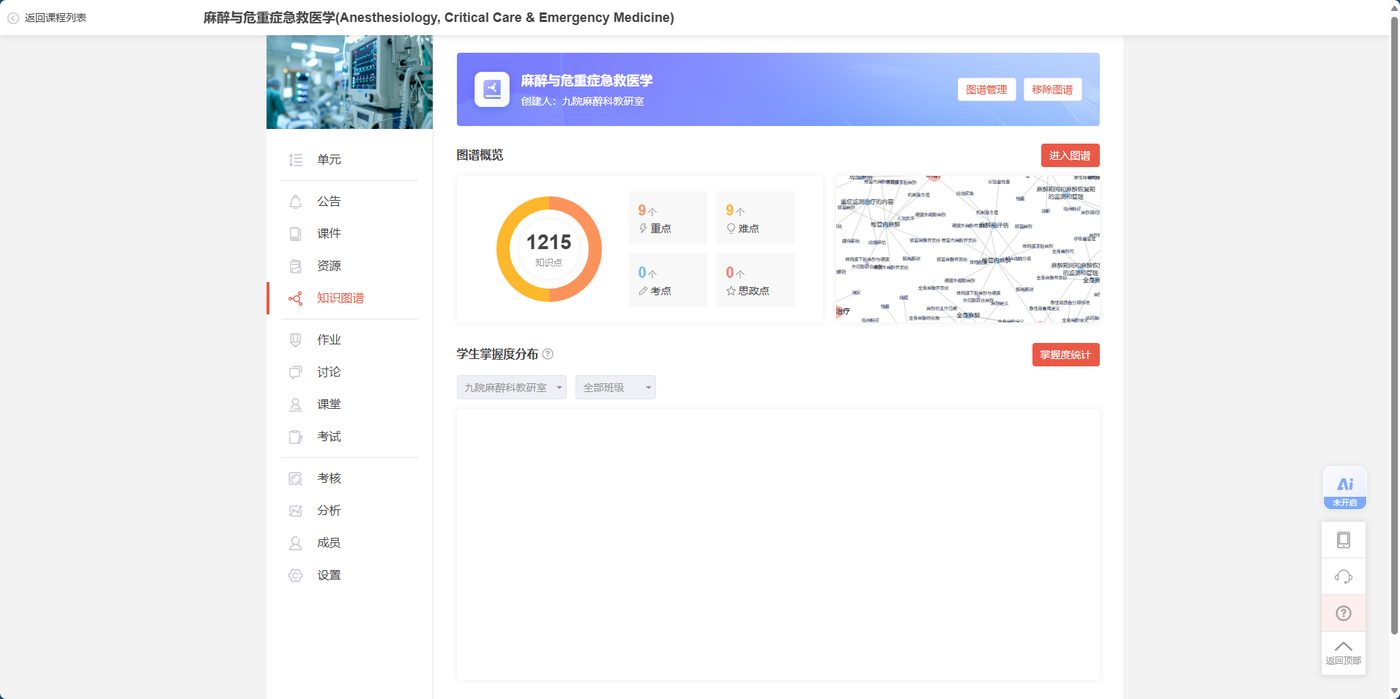The image size is (1400, 699).
Task: Click the course cover image thumbnail
Action: (x=350, y=82)
